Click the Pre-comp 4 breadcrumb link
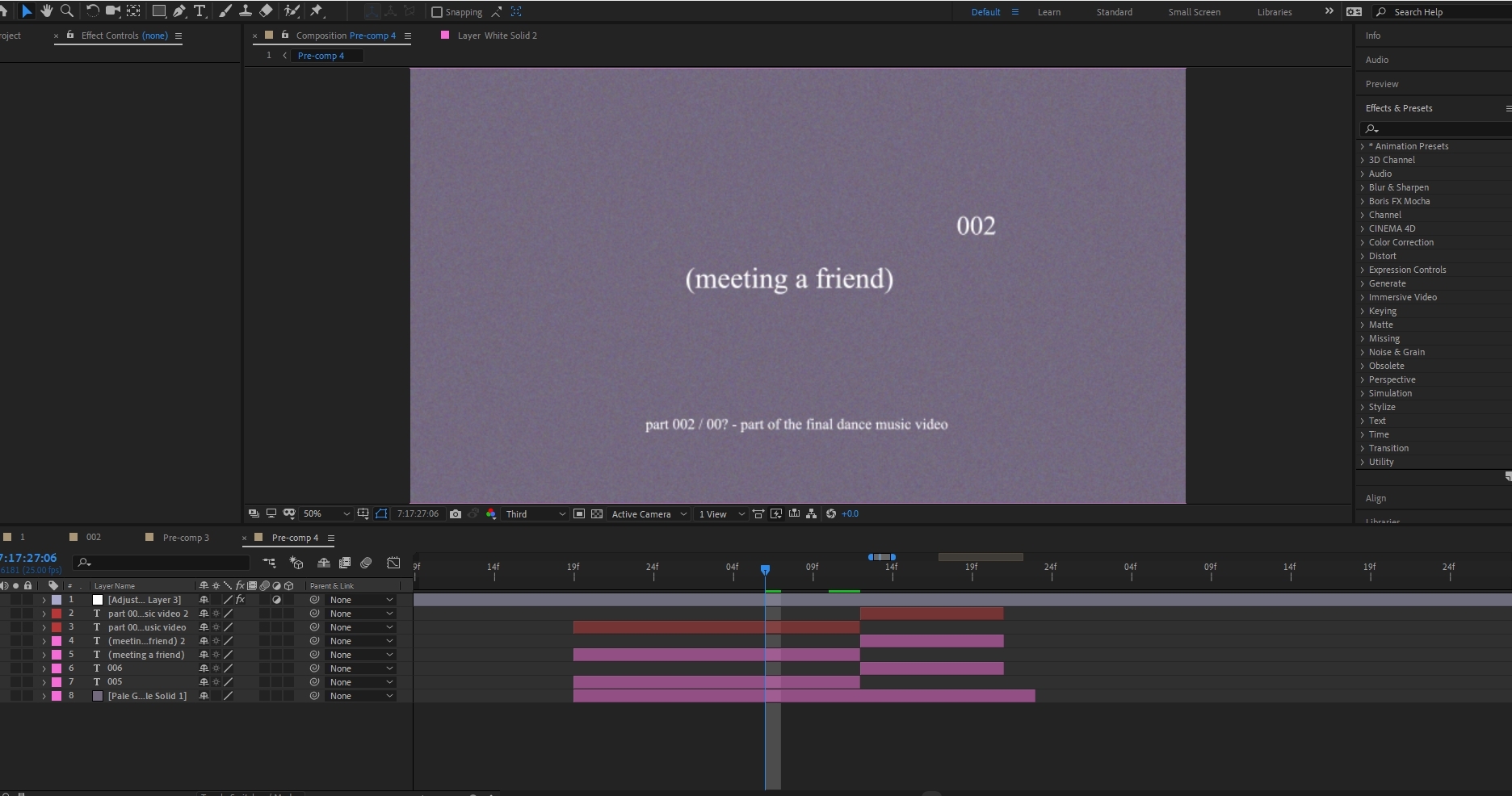Image resolution: width=1512 pixels, height=796 pixels. point(321,56)
